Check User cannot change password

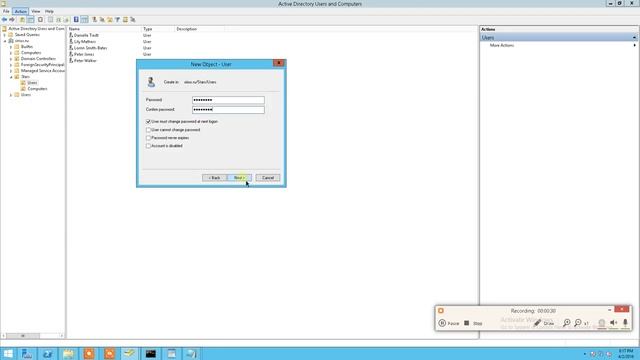148,130
